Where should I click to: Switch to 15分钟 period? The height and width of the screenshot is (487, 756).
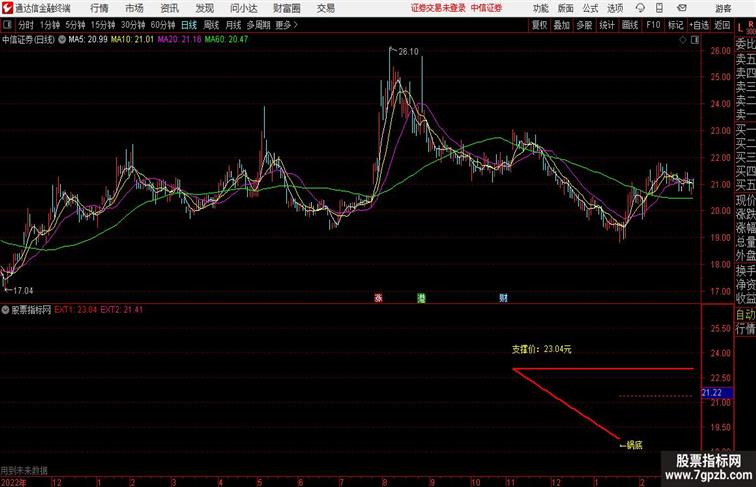(103, 25)
